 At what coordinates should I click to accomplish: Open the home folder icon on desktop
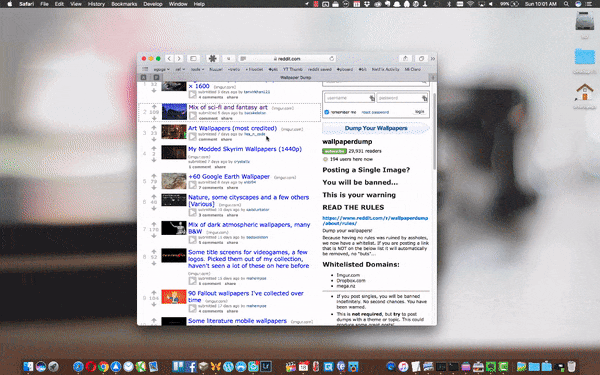coord(585,92)
